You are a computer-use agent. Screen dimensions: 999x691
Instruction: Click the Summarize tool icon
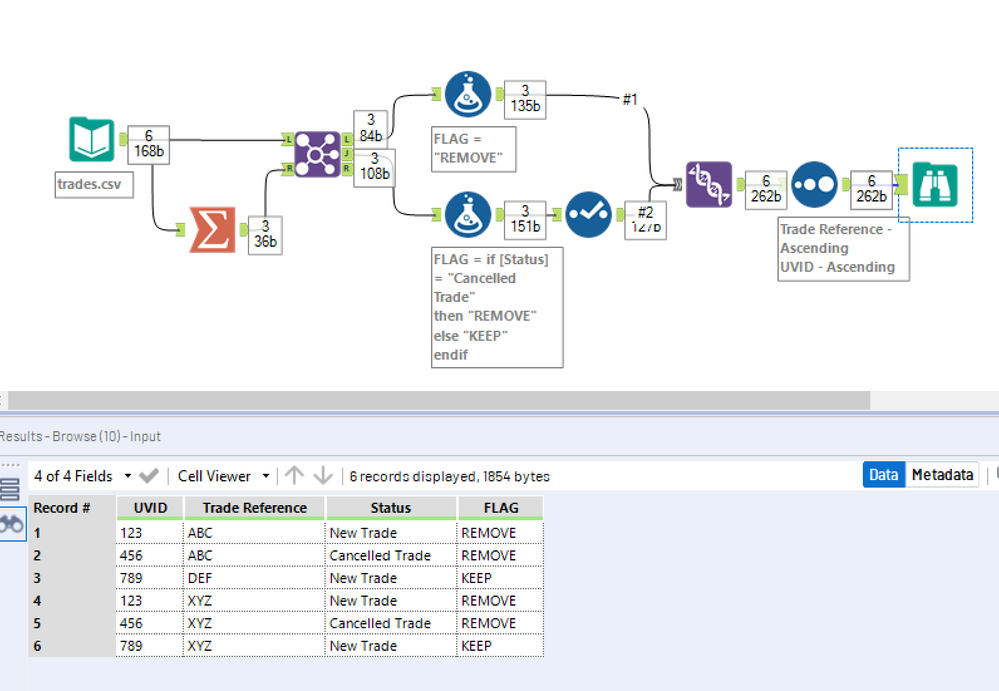click(x=213, y=230)
